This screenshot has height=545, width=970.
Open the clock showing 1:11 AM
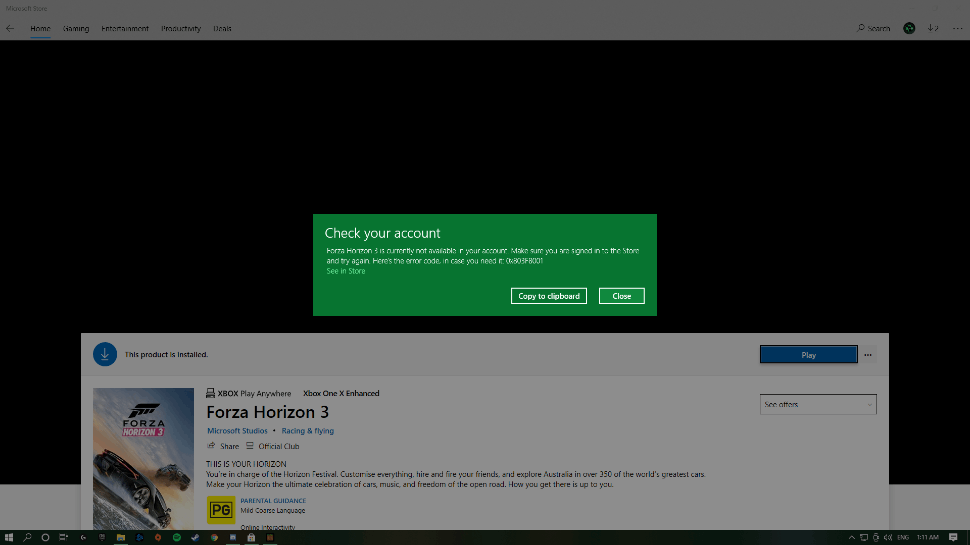(927, 538)
